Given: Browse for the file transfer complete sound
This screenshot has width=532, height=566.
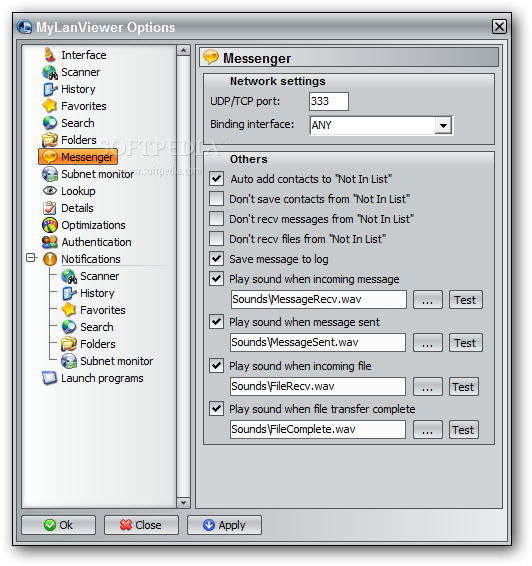Looking at the screenshot, I should [x=428, y=430].
